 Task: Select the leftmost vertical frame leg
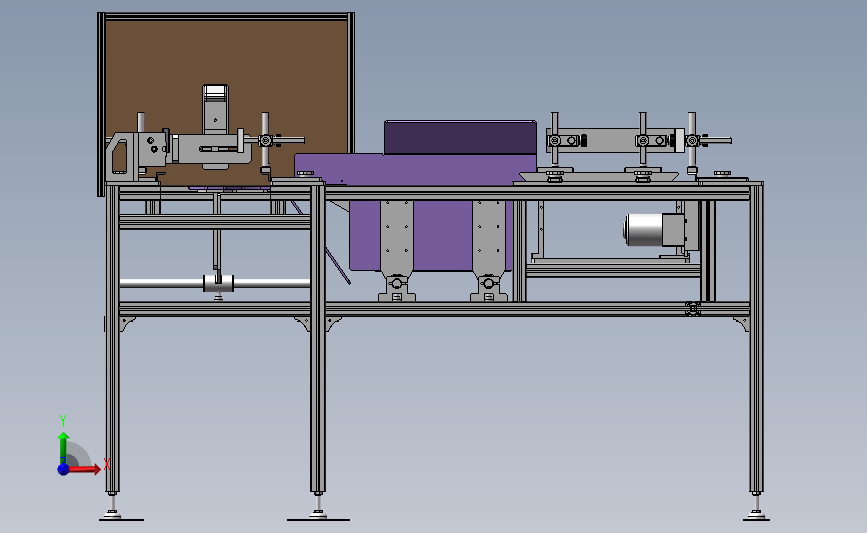tap(113, 337)
